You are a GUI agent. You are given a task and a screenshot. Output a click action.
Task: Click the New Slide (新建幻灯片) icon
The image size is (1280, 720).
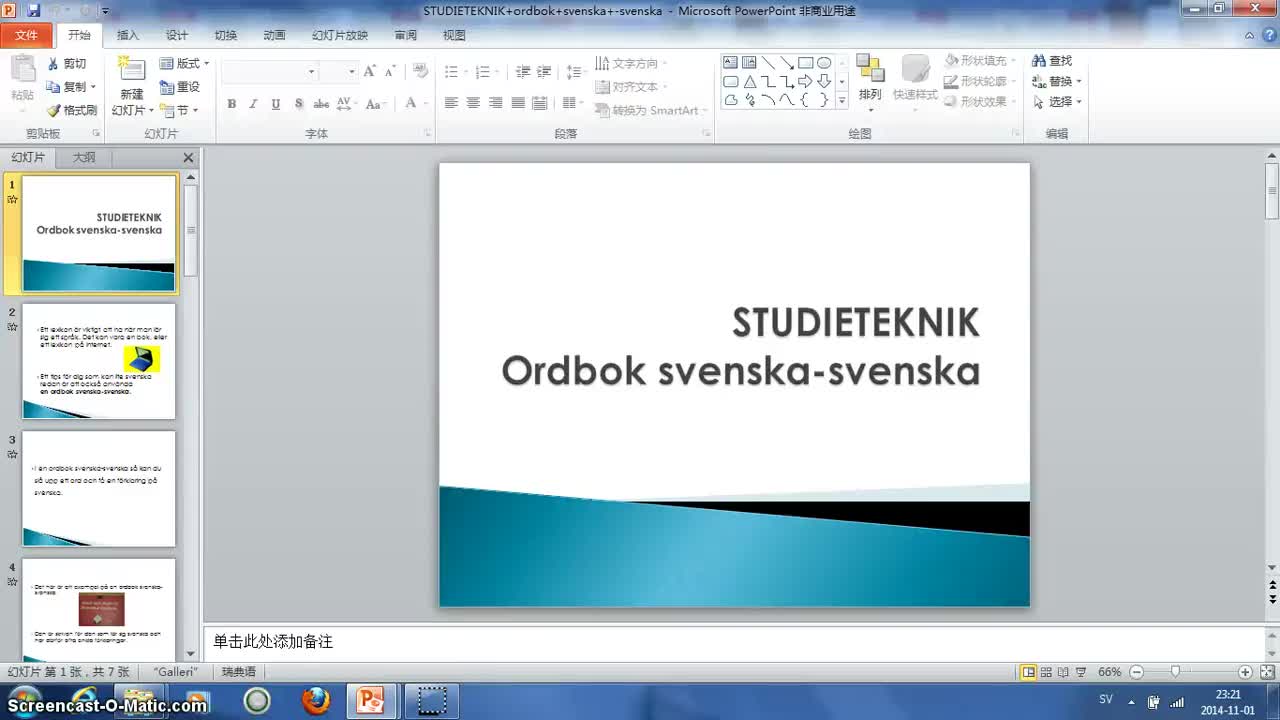131,69
